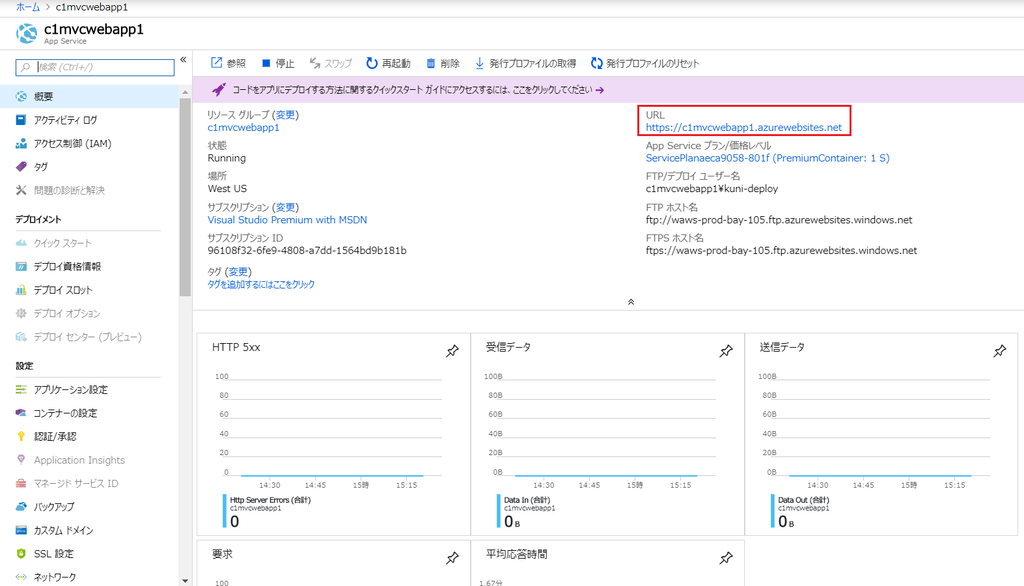The image size is (1024, 586).
Task: Click sidebar scrollbar up arrow
Action: pyautogui.click(x=185, y=92)
